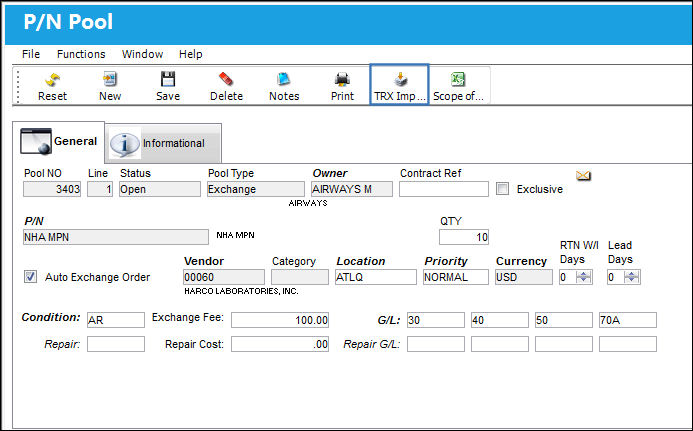Viewport: 693px width, 431px height.
Task: Click the Currency field USD
Action: pyautogui.click(x=524, y=277)
